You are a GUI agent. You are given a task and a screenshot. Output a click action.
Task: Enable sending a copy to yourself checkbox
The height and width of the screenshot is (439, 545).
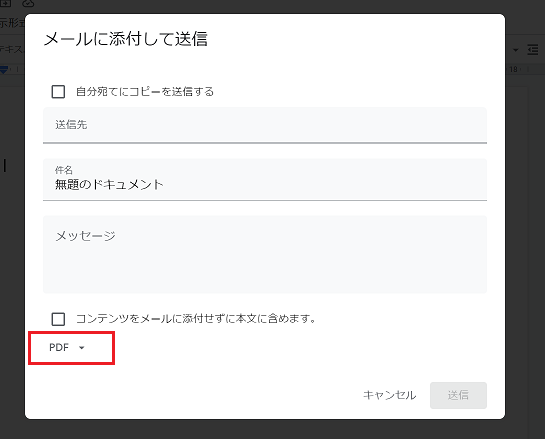(x=58, y=92)
